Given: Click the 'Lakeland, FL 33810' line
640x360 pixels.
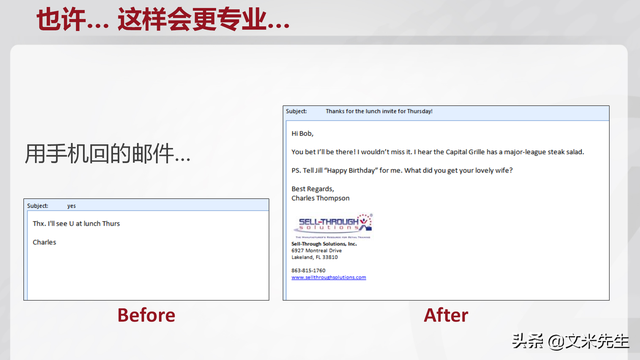Looking at the screenshot, I should [x=315, y=257].
